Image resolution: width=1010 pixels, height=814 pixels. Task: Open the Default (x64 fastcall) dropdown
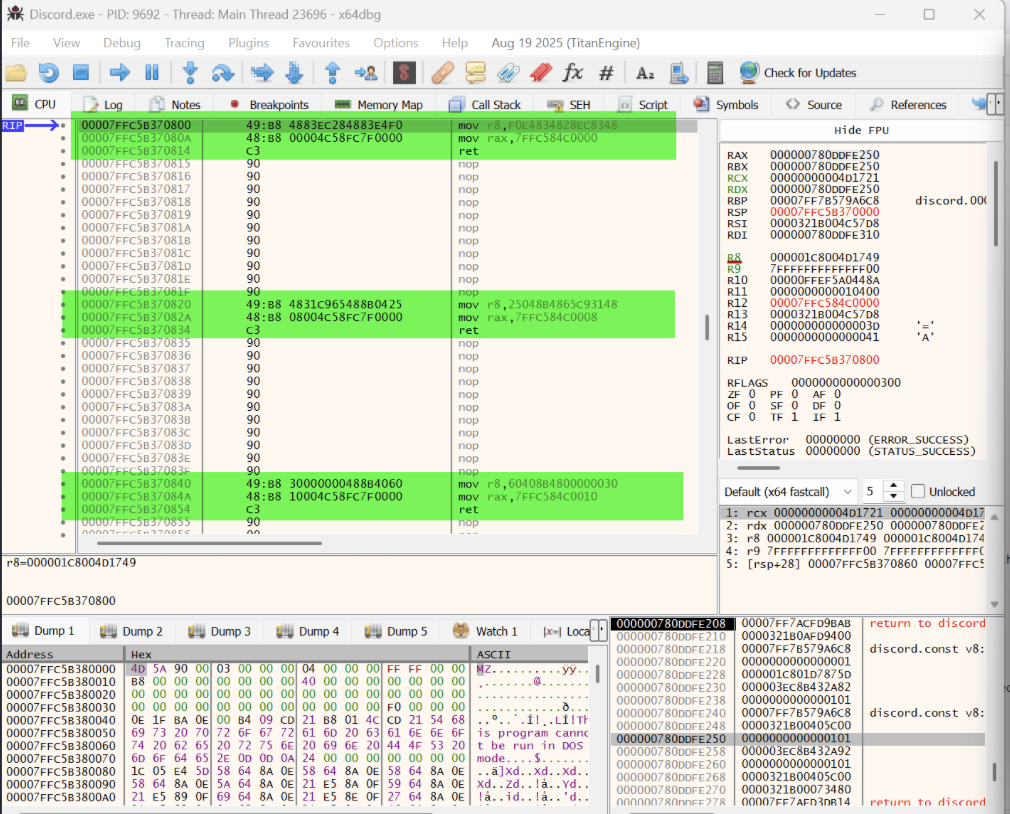(x=790, y=491)
